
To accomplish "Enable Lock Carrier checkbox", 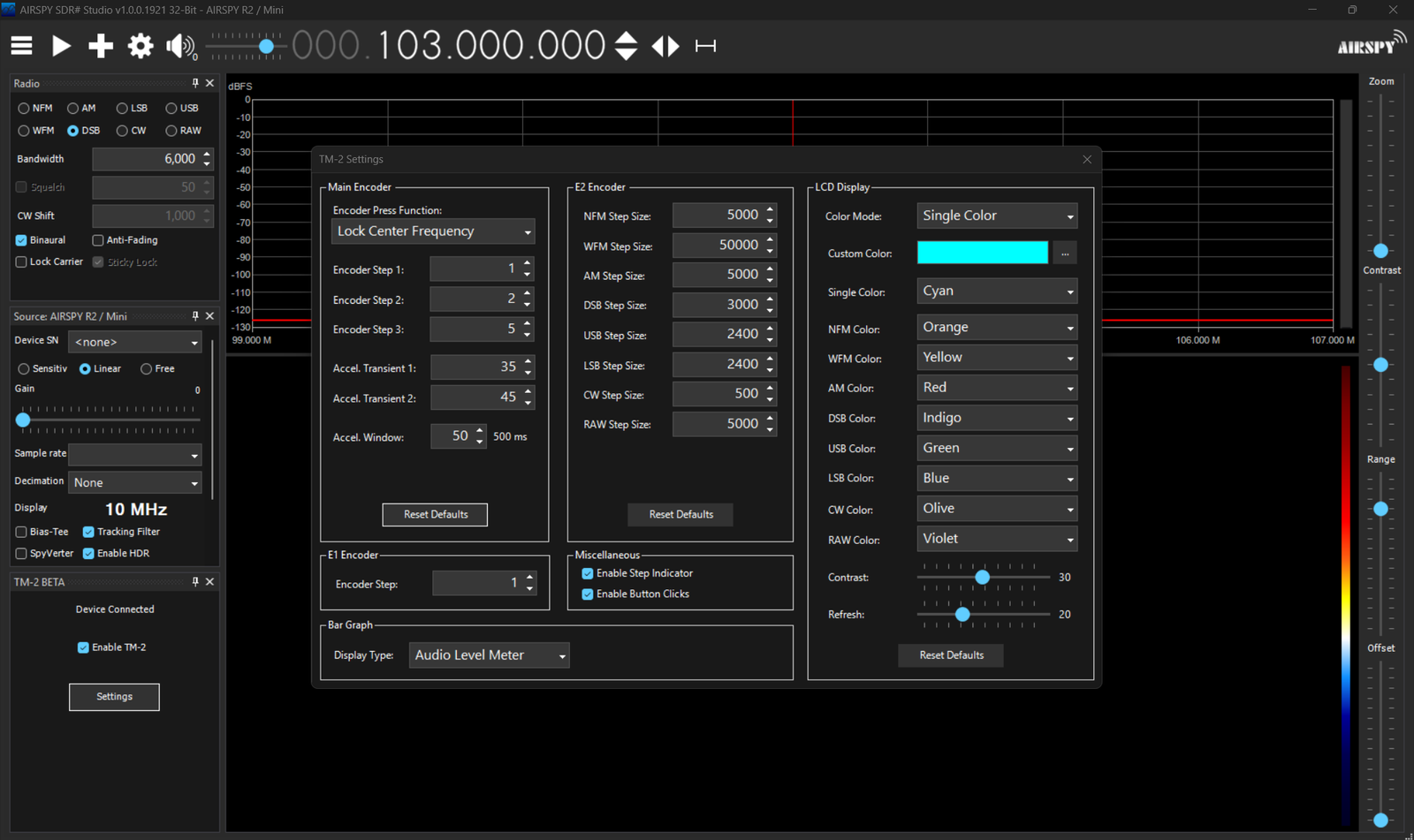I will [49, 262].
